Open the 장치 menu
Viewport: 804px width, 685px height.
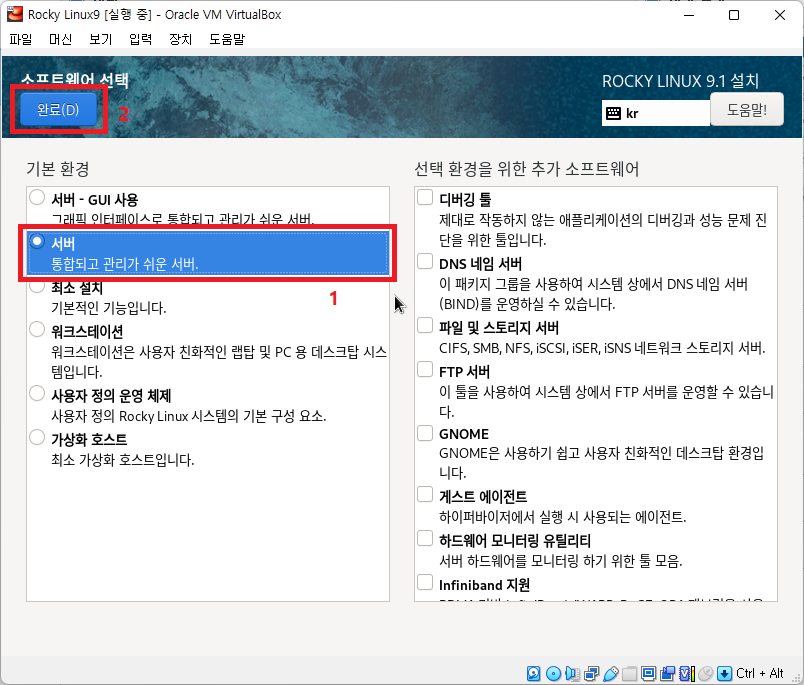(x=180, y=39)
